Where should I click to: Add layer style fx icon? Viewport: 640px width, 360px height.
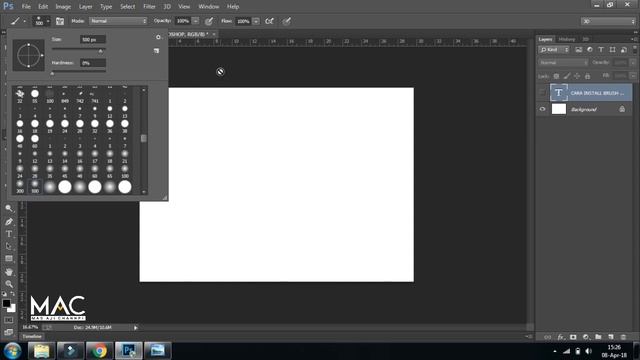pyautogui.click(x=561, y=337)
